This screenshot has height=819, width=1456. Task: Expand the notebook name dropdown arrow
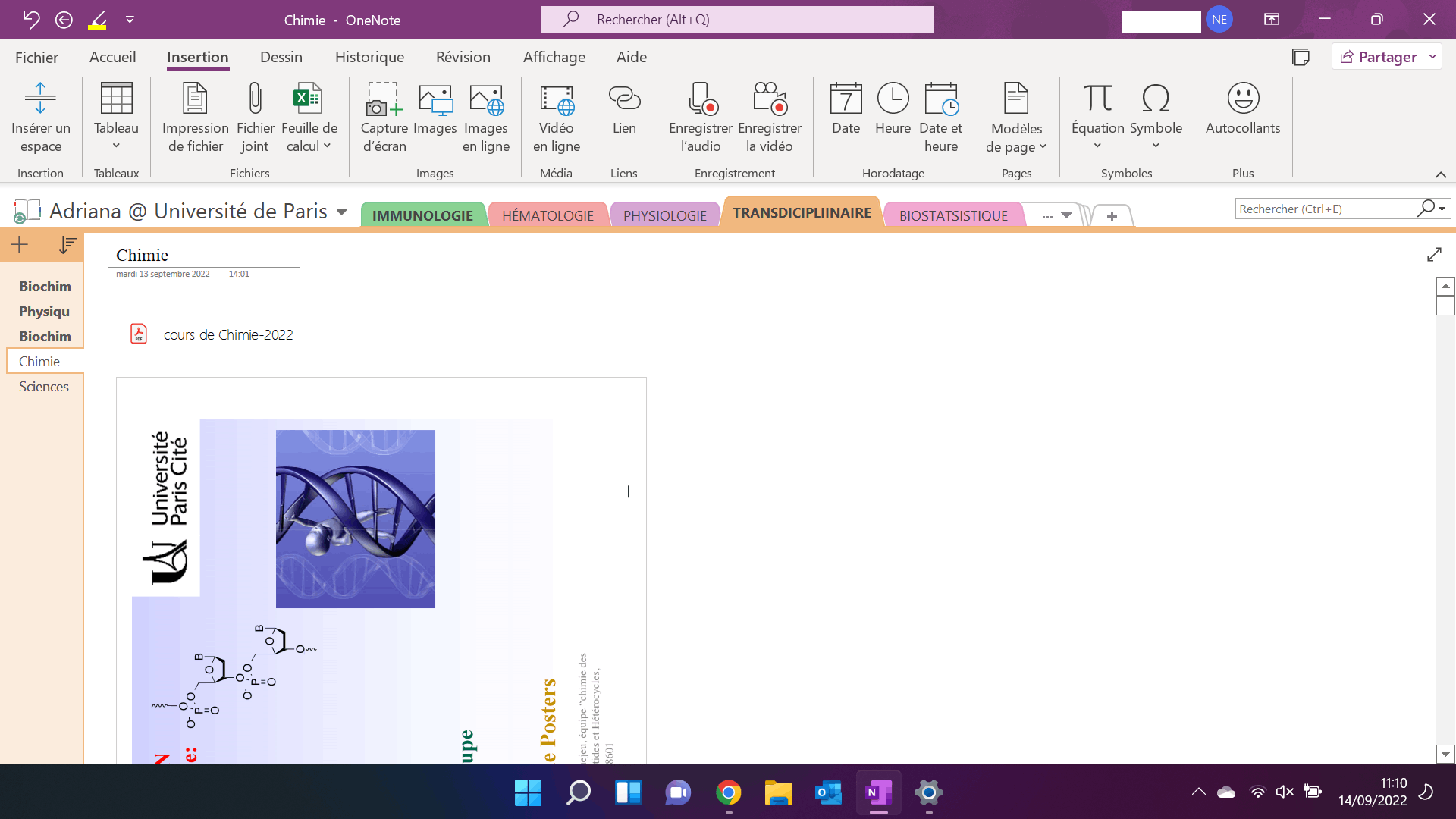coord(341,212)
